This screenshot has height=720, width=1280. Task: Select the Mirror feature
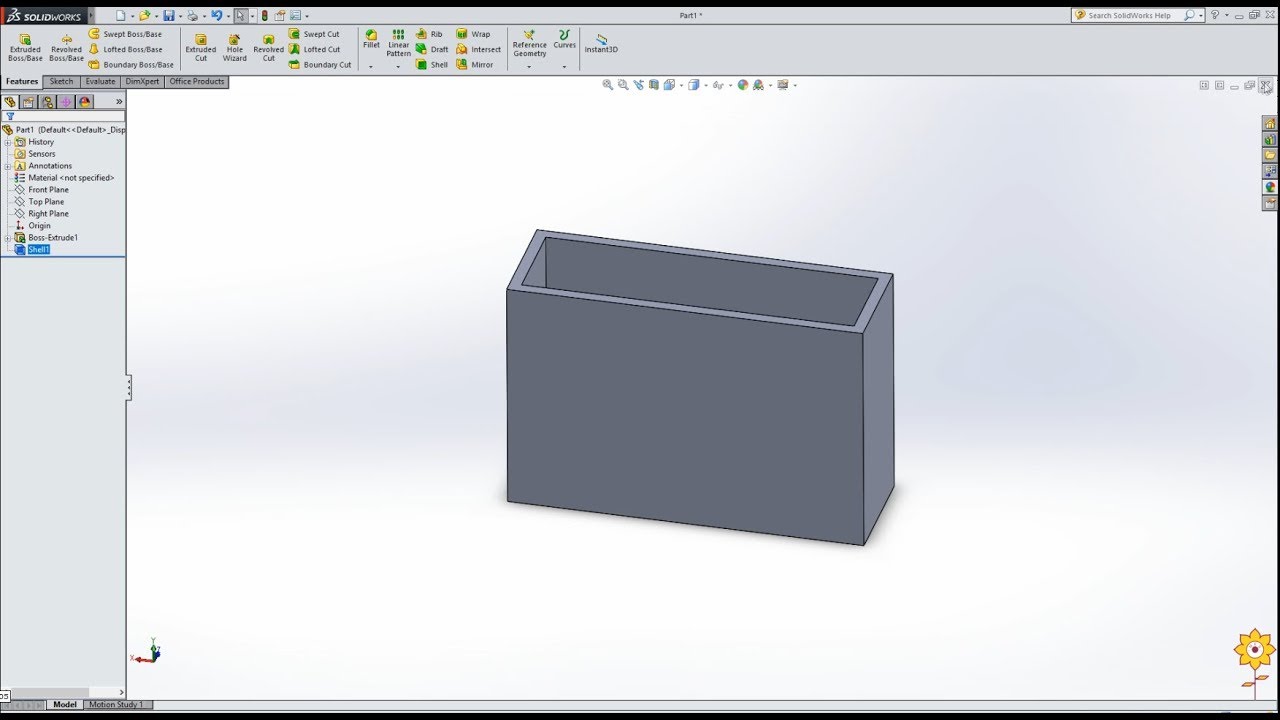[475, 64]
